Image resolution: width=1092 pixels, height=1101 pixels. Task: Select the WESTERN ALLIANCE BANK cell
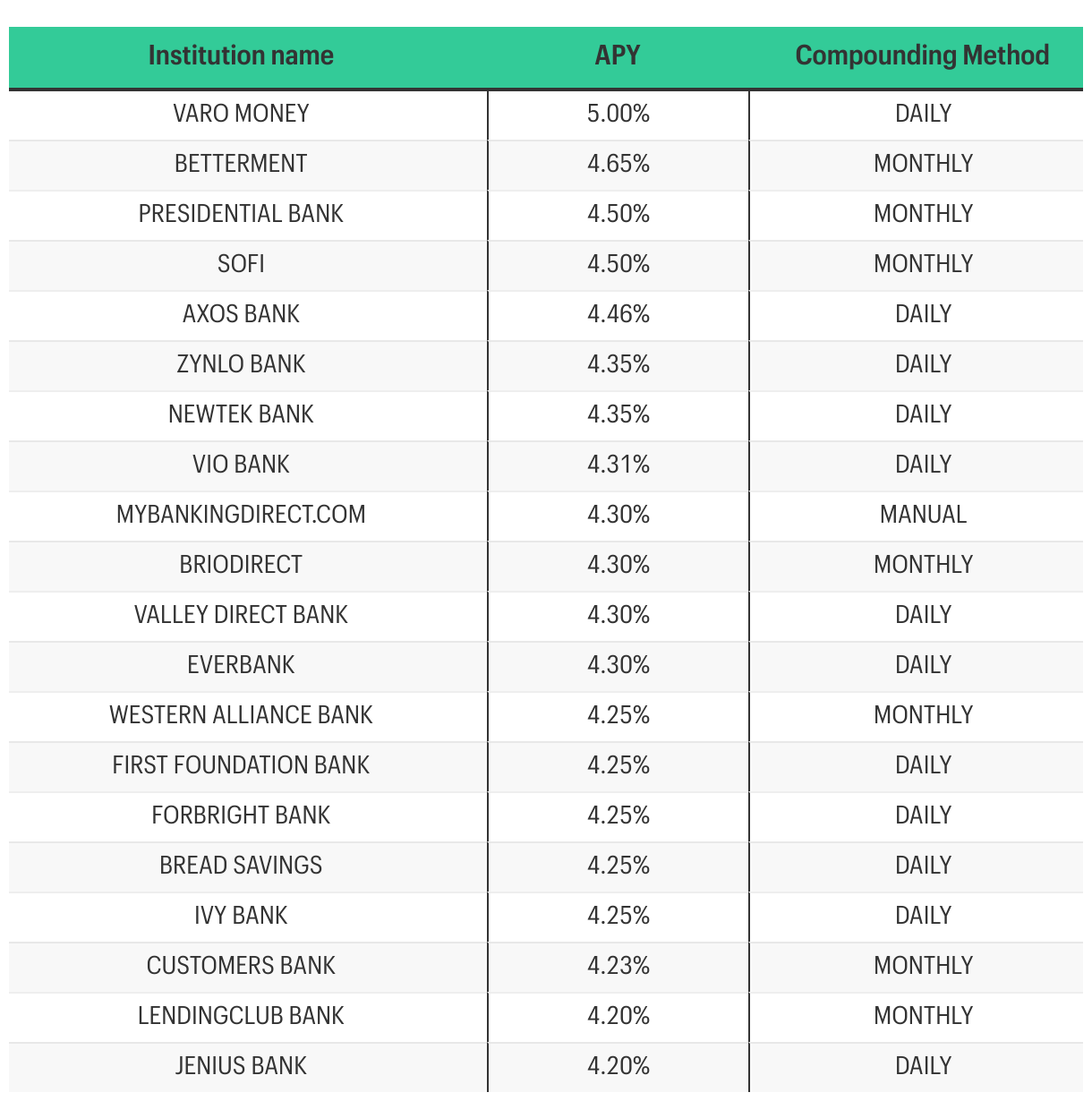241,715
